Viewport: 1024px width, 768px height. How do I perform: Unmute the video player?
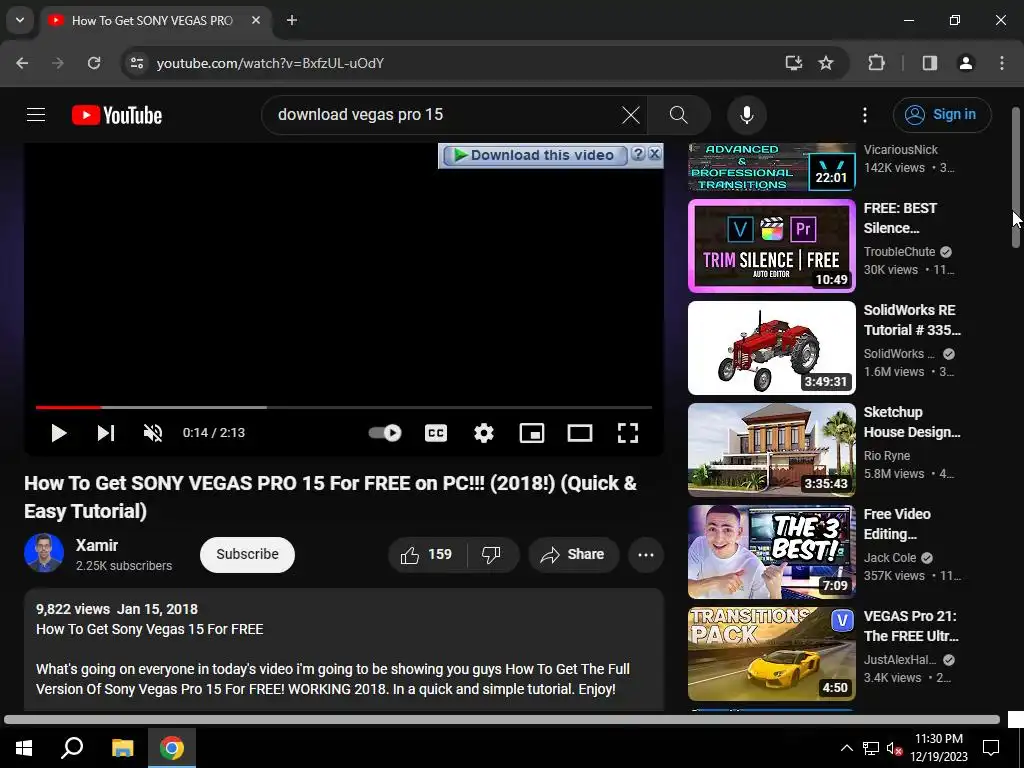tap(153, 433)
